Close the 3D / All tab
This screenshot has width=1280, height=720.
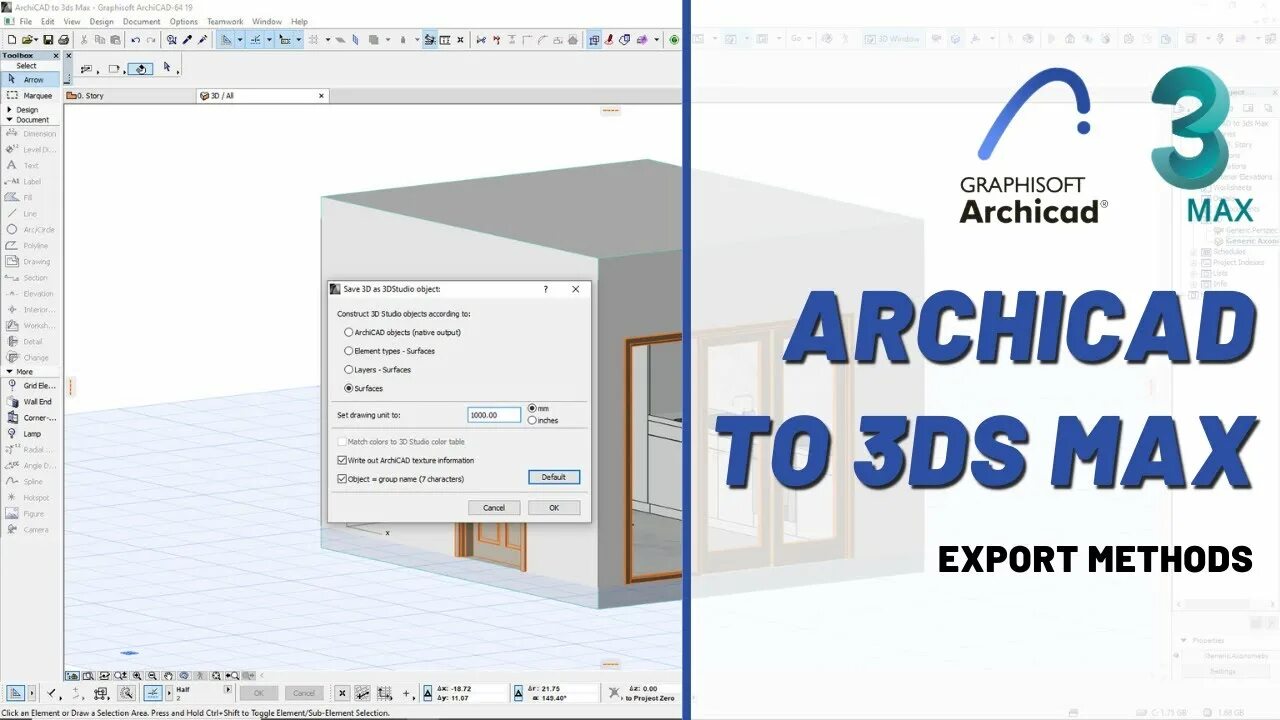click(x=321, y=96)
